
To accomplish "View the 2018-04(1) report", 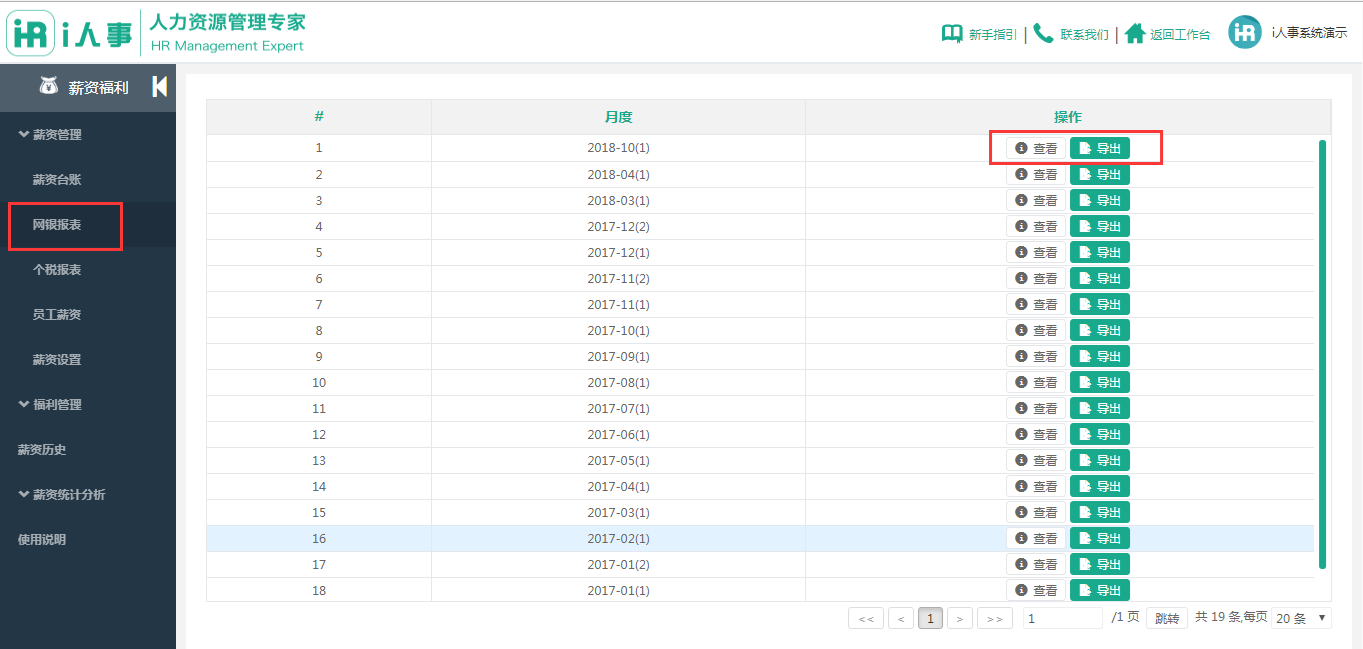I will click(1036, 174).
